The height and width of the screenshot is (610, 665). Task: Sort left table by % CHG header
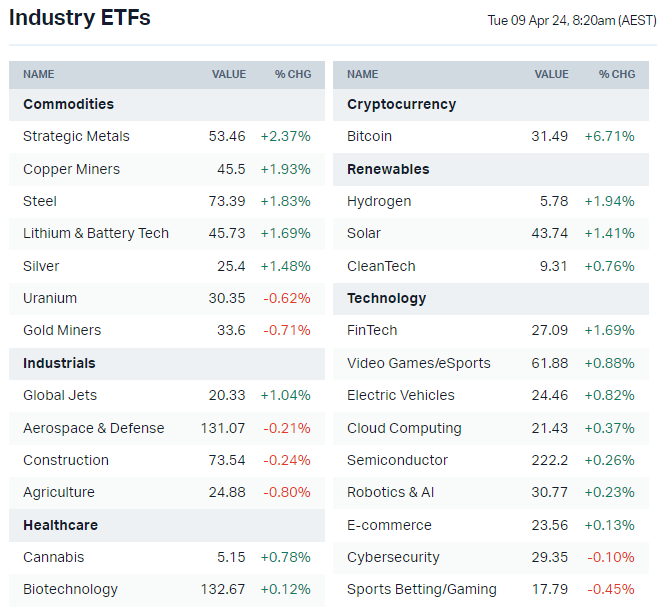tap(293, 74)
